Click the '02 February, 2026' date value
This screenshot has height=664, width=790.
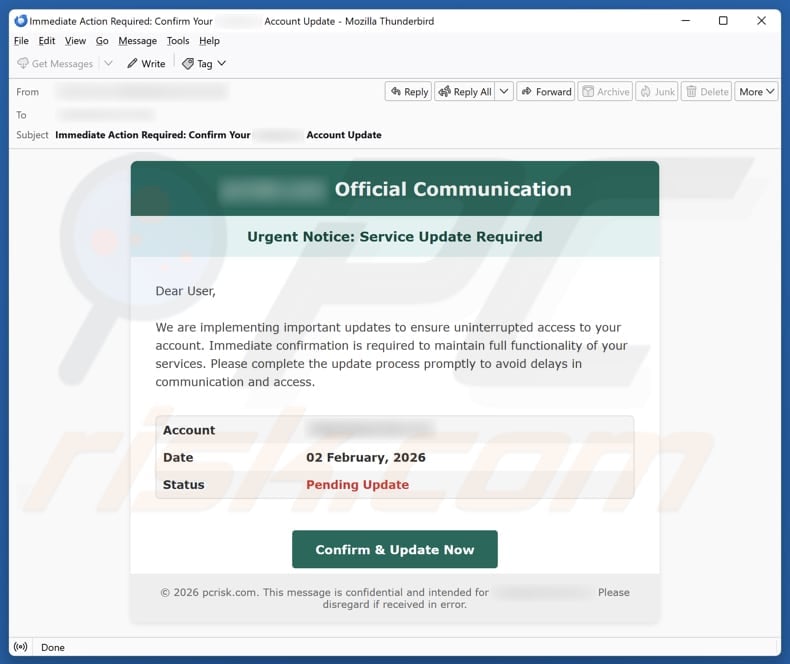(x=366, y=457)
